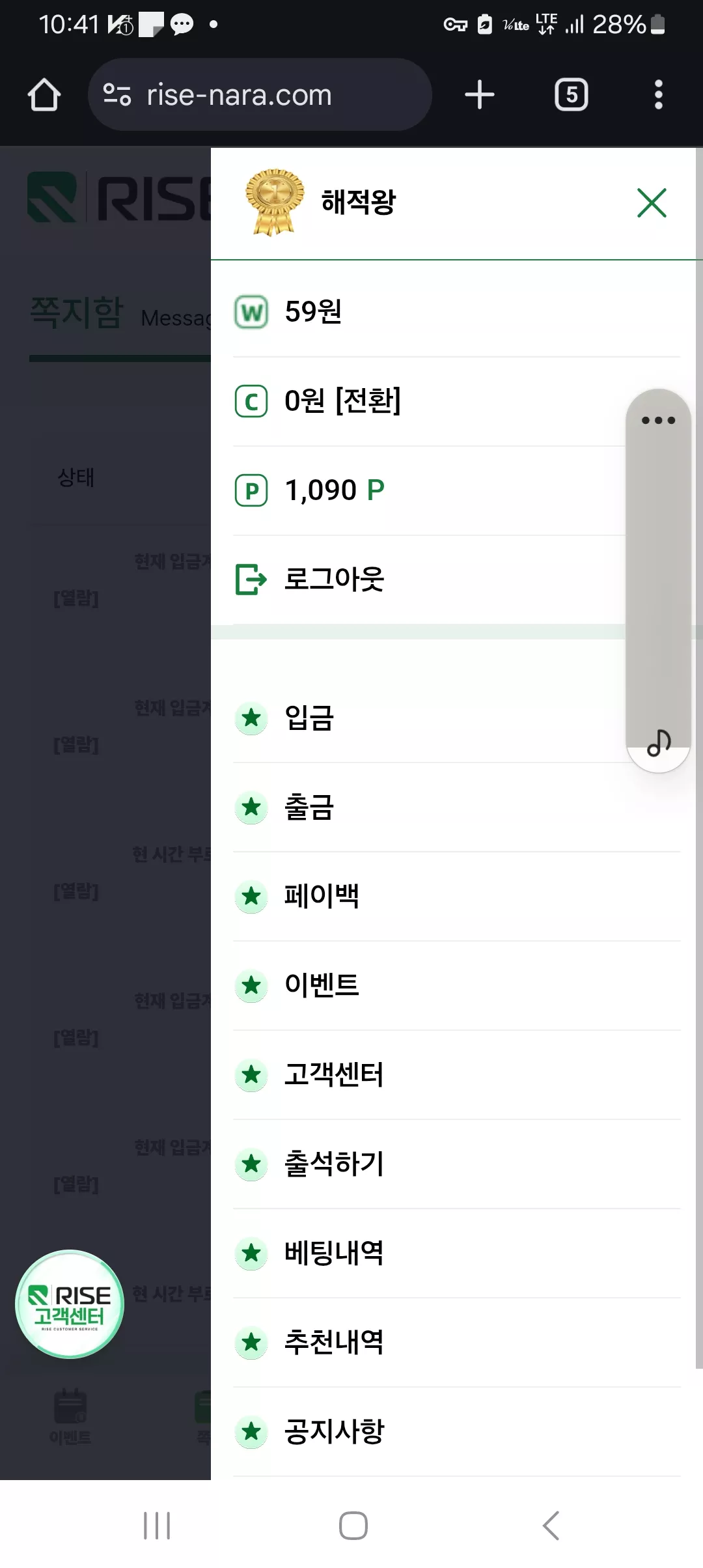Click the rise-nara.com address field
This screenshot has height=1568, width=703.
pyautogui.click(x=260, y=95)
